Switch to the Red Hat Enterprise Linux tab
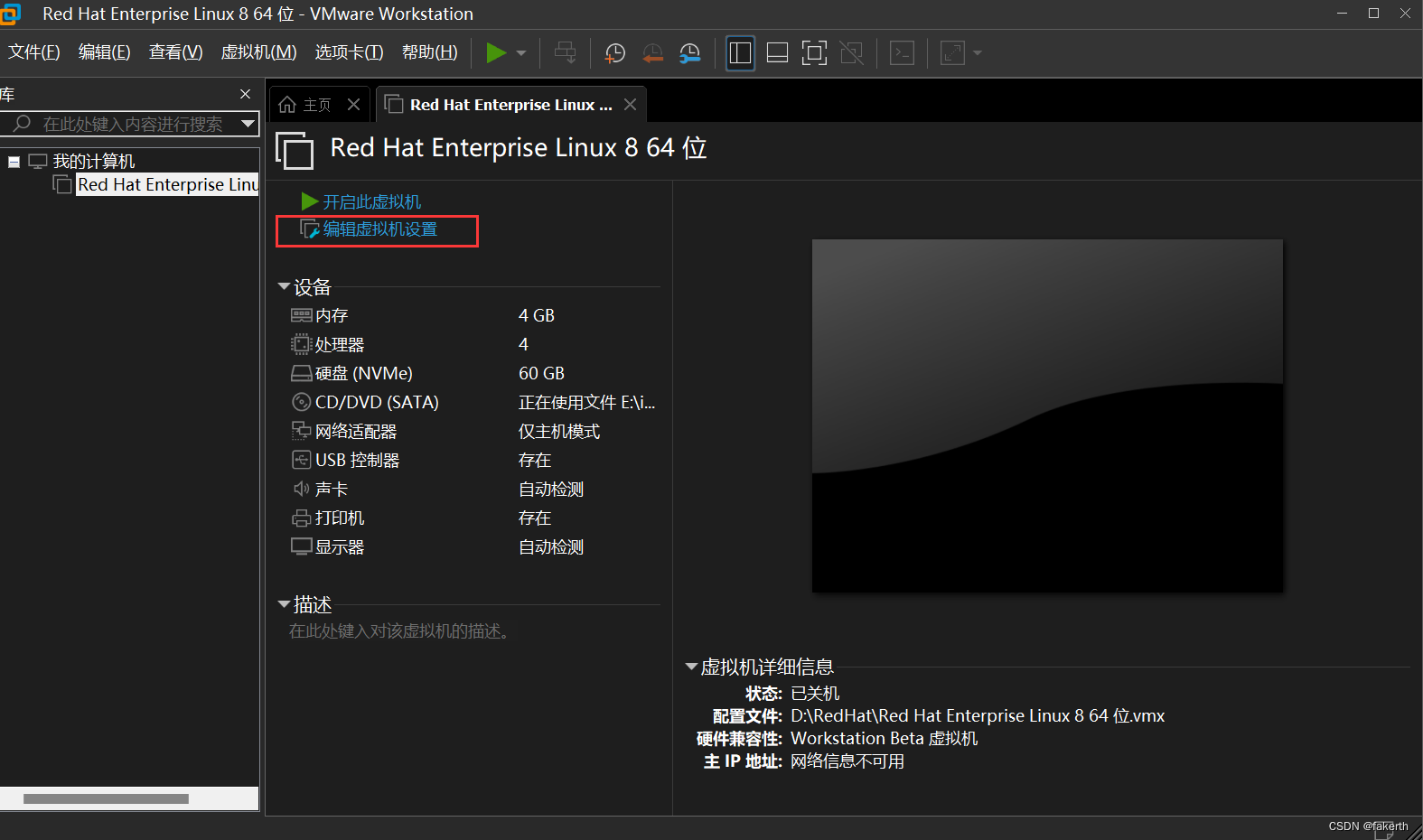The width and height of the screenshot is (1423, 840). 511,105
